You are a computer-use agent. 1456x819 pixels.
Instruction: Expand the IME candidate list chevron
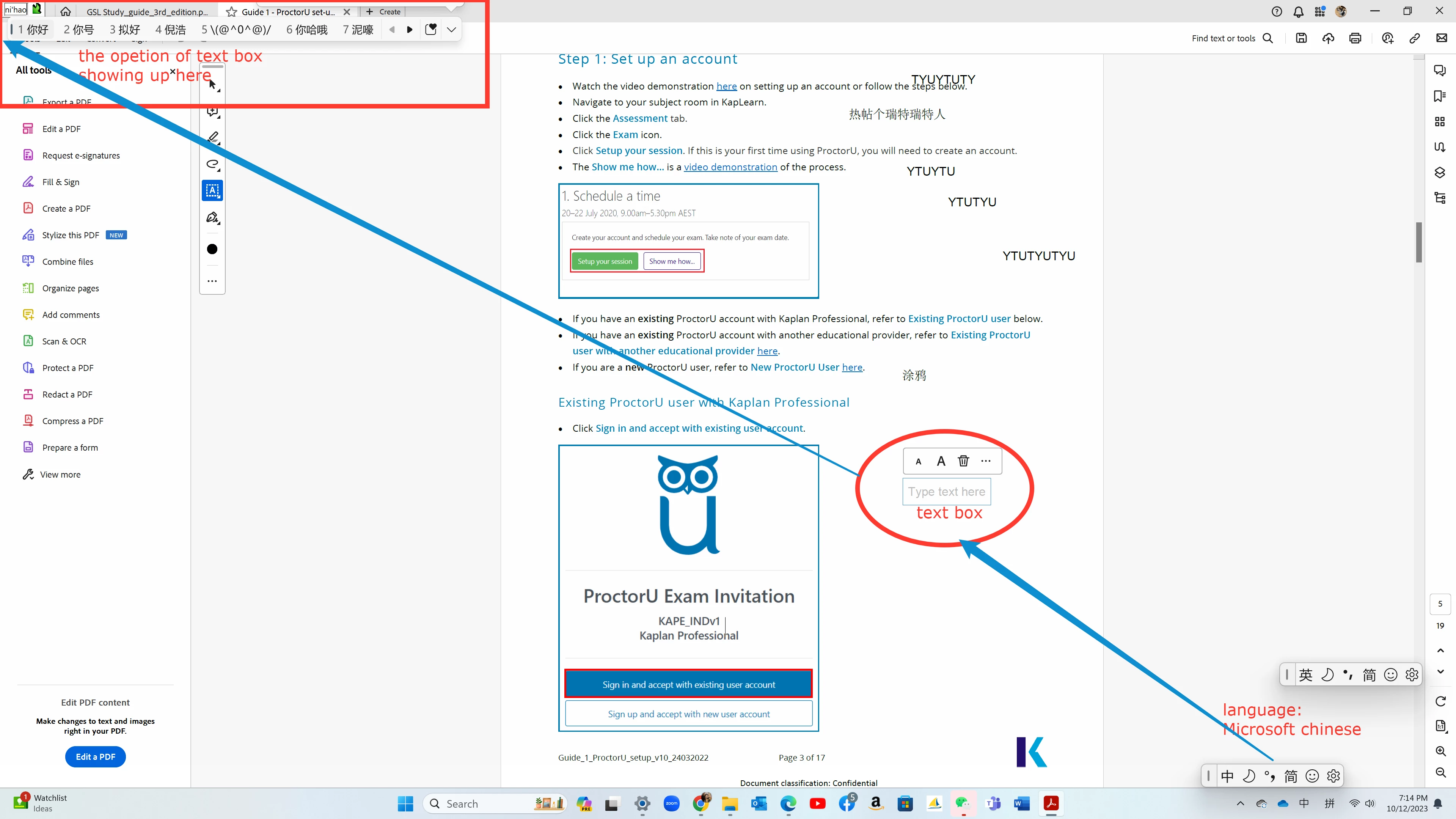click(451, 29)
